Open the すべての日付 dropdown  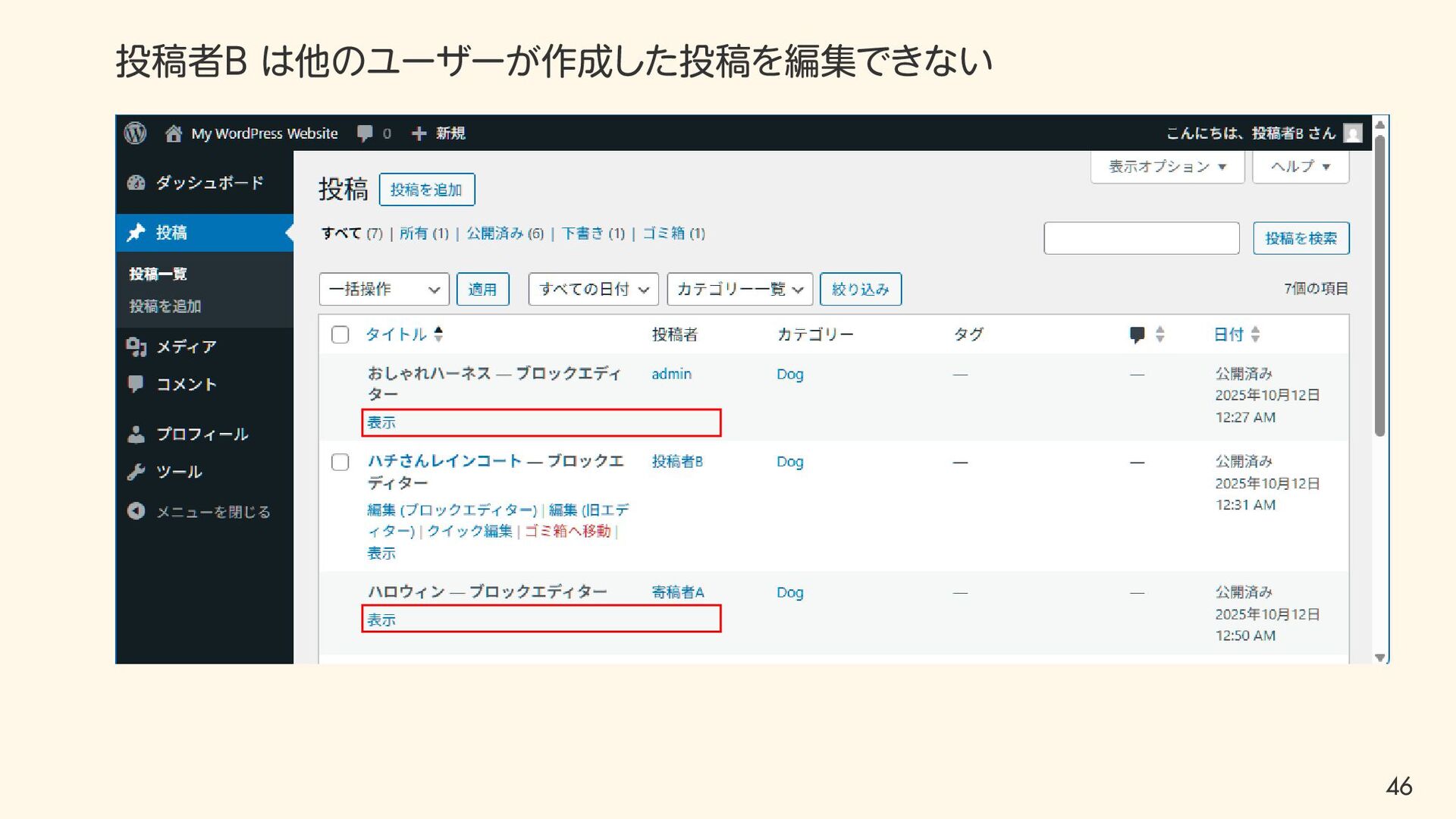click(593, 289)
